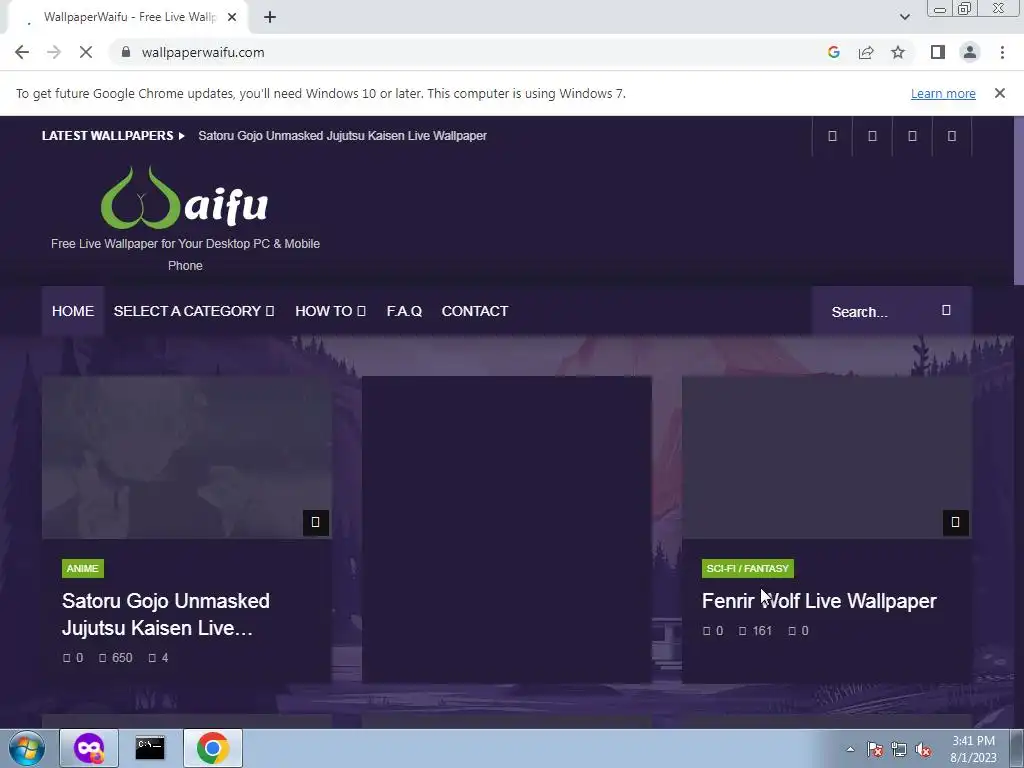
Task: Close the WallpaperWaifu tab
Action: (232, 17)
